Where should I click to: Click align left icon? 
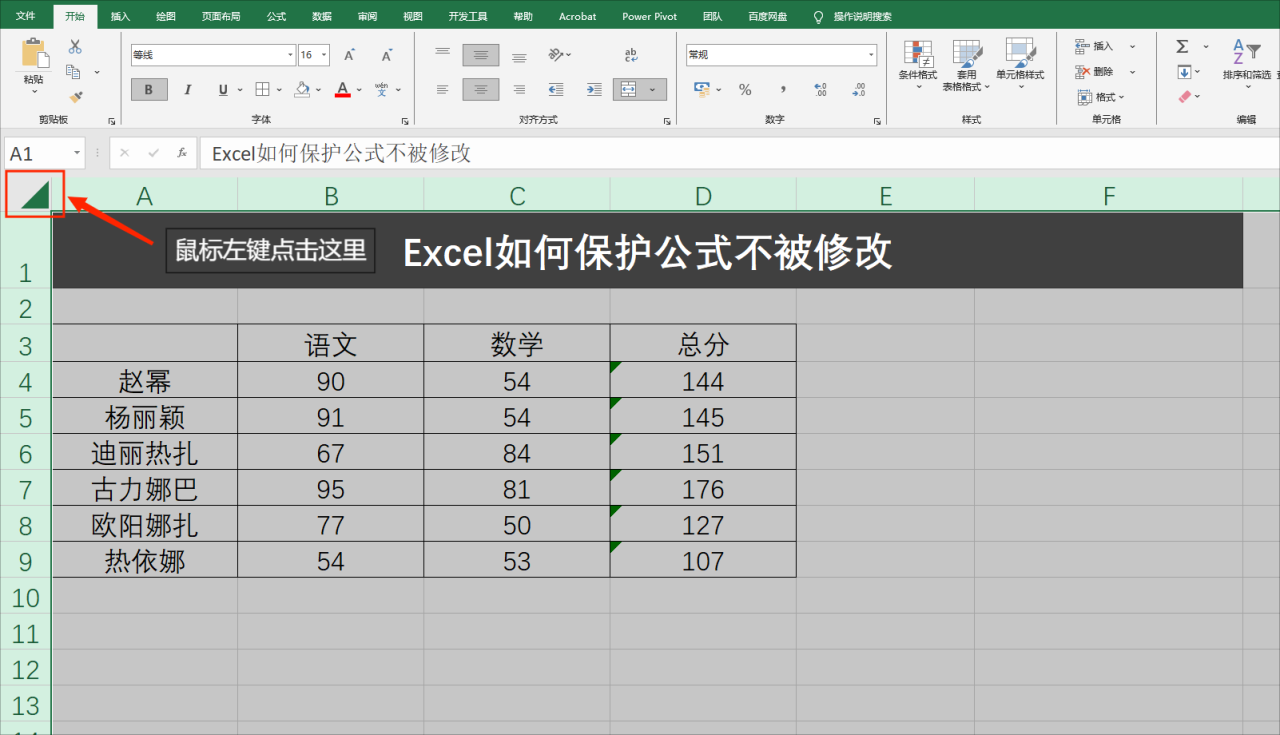[443, 90]
